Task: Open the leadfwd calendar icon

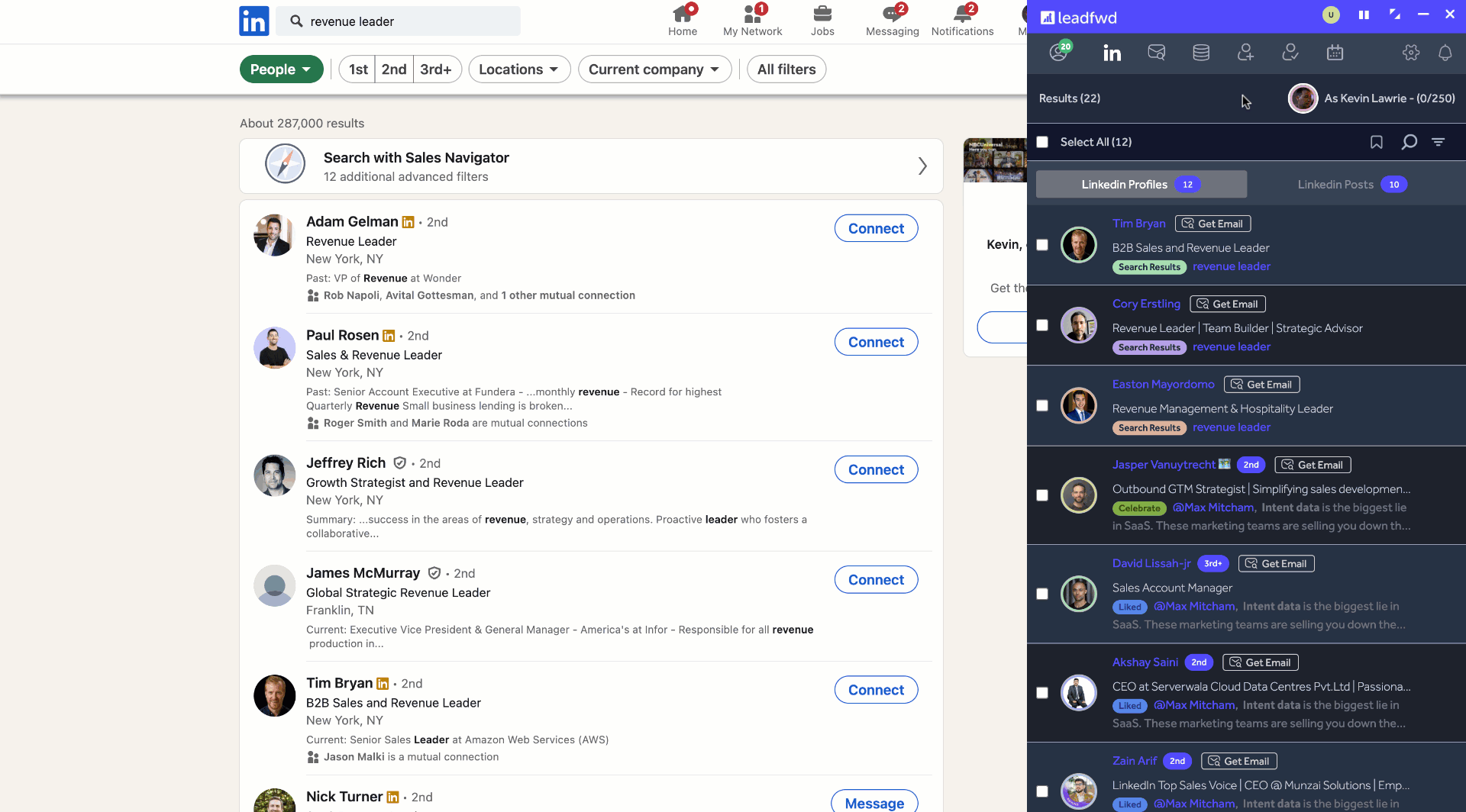Action: [1335, 53]
